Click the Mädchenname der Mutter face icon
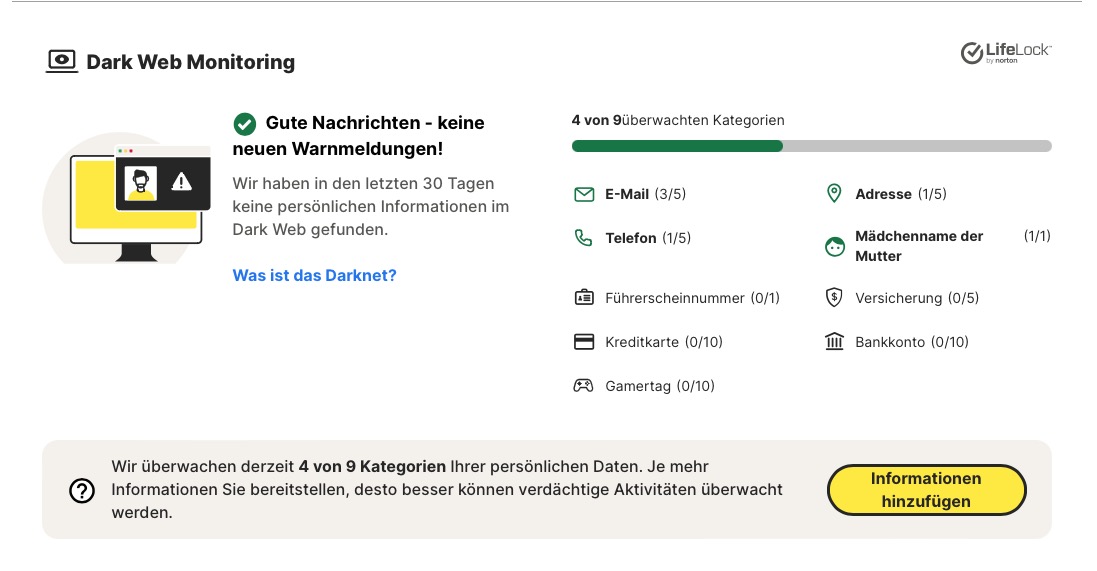 click(835, 246)
